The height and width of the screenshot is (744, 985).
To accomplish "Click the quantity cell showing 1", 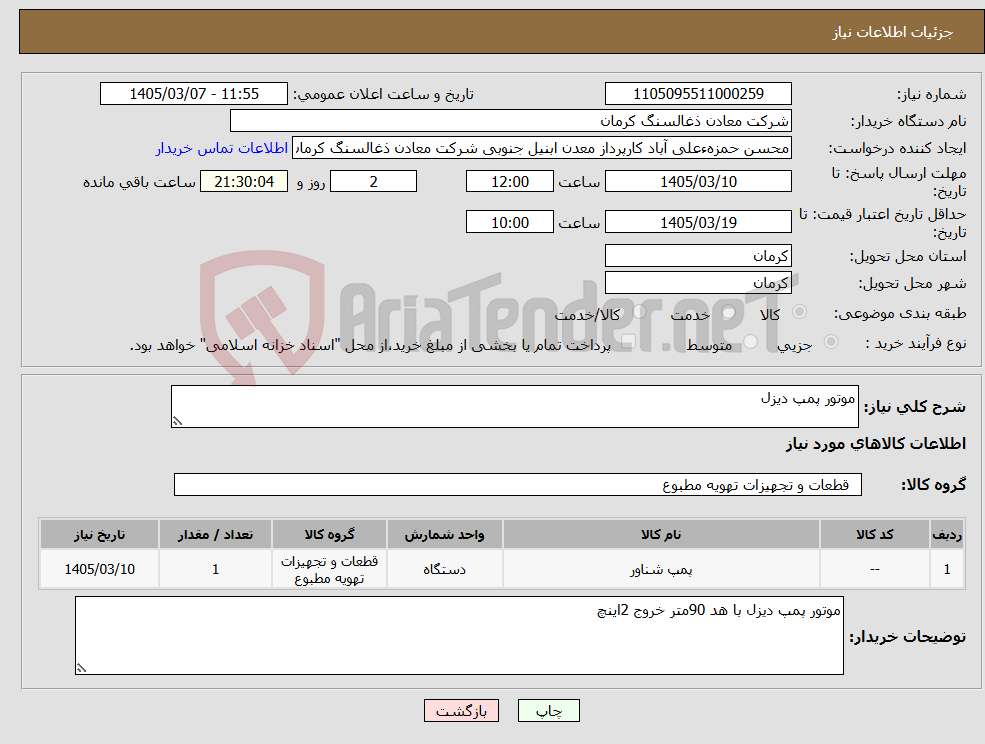I will (215, 569).
